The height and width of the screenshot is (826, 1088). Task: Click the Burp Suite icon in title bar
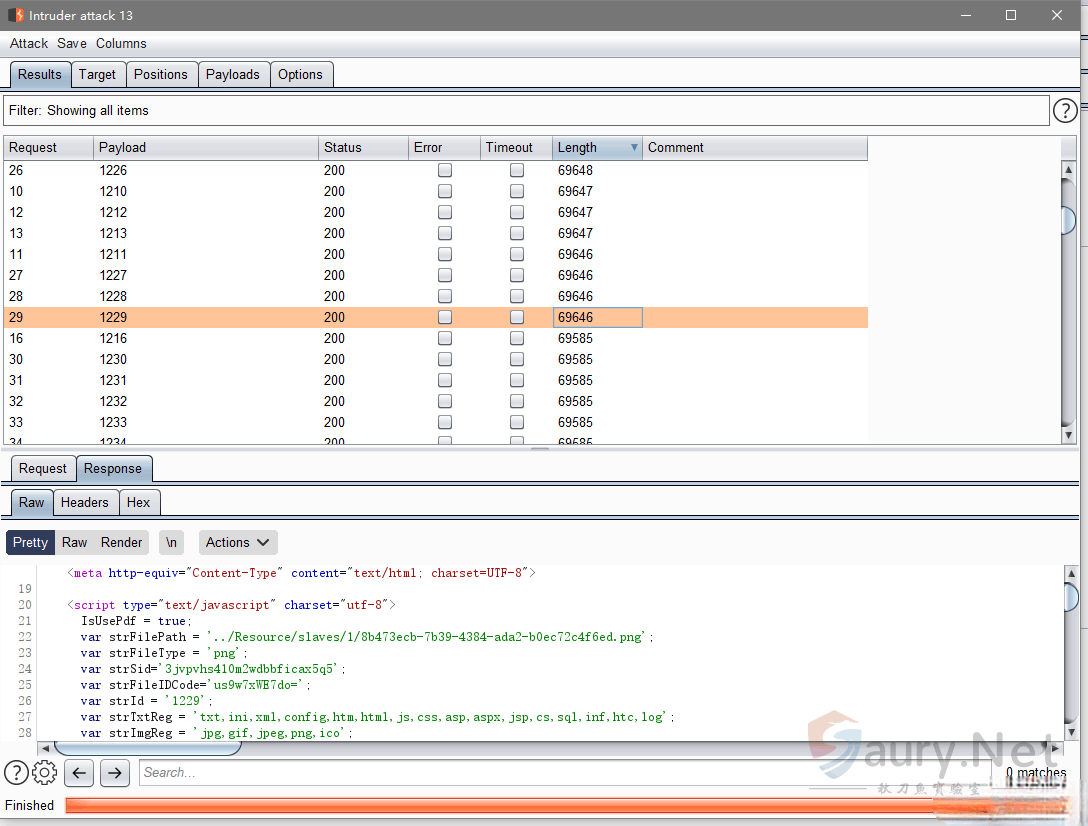(16, 15)
